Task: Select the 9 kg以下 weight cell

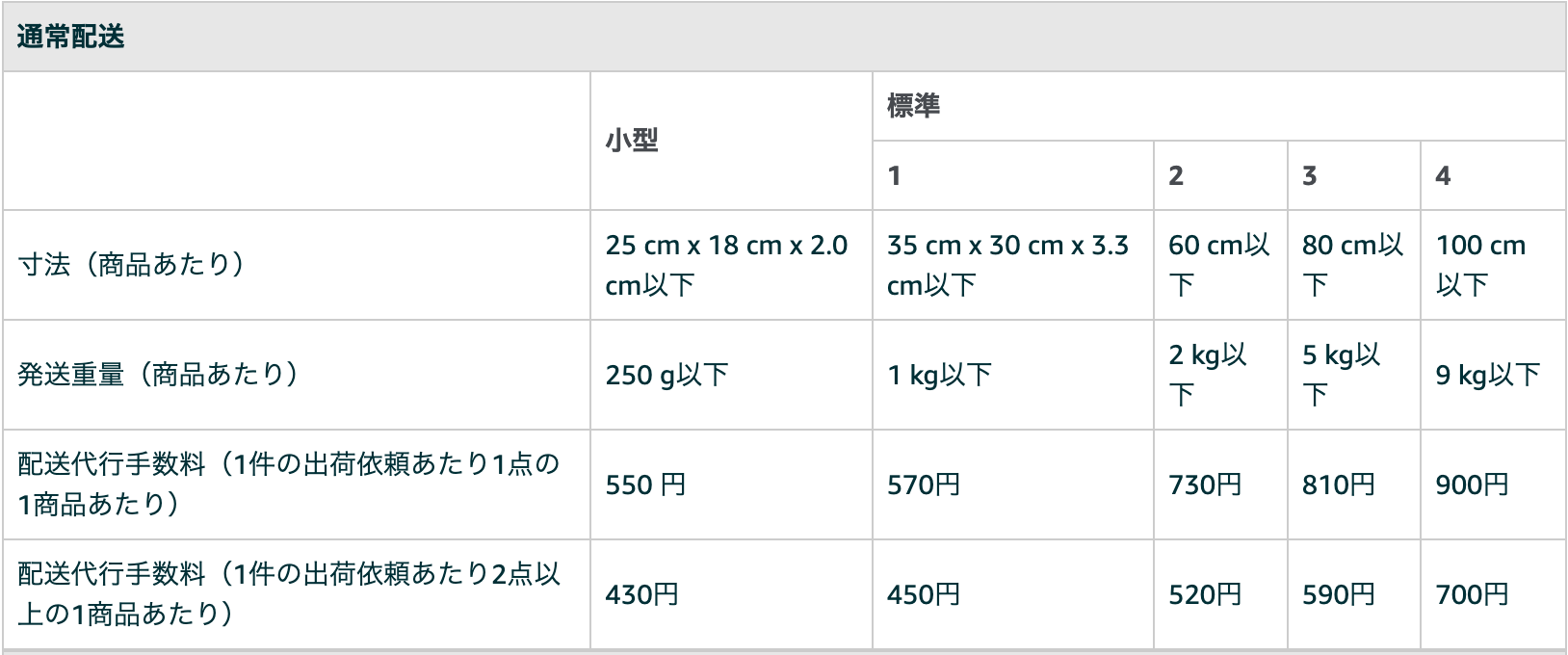Action: tap(1487, 375)
